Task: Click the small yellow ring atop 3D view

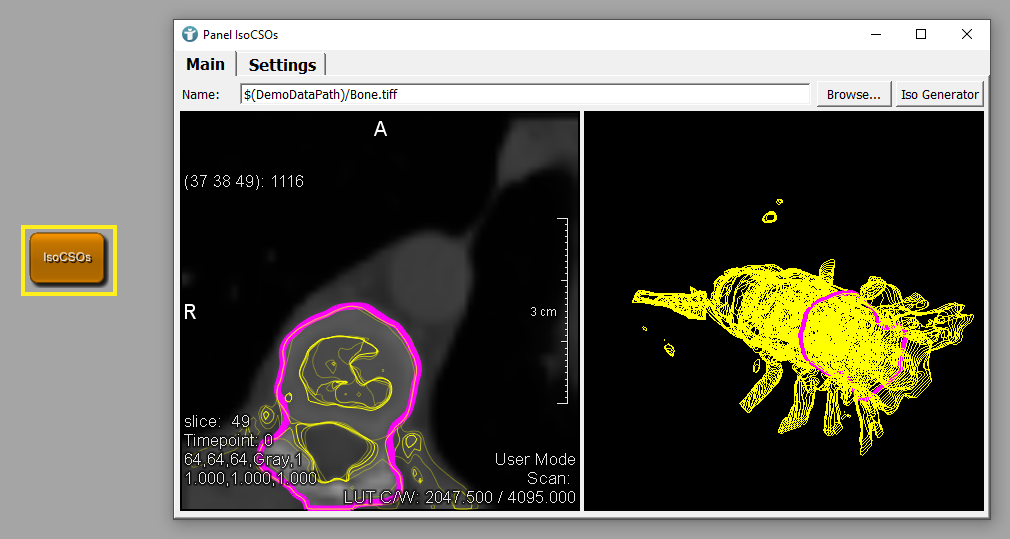Action: coord(769,218)
